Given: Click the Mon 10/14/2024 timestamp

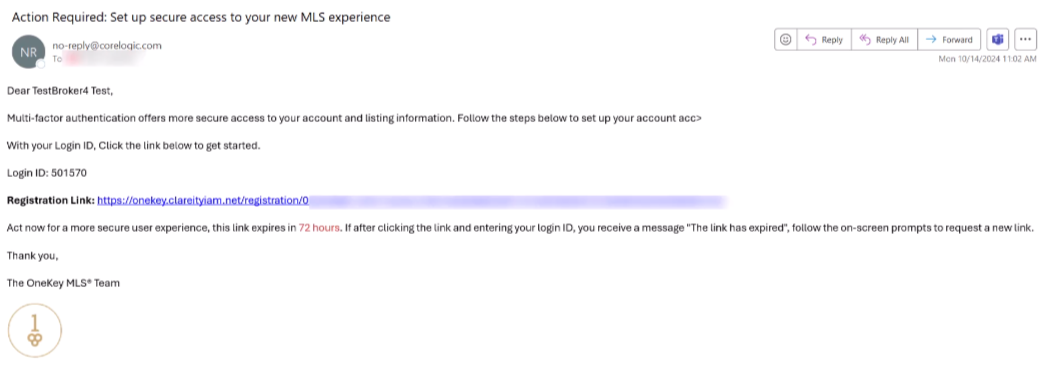Looking at the screenshot, I should click(x=987, y=59).
